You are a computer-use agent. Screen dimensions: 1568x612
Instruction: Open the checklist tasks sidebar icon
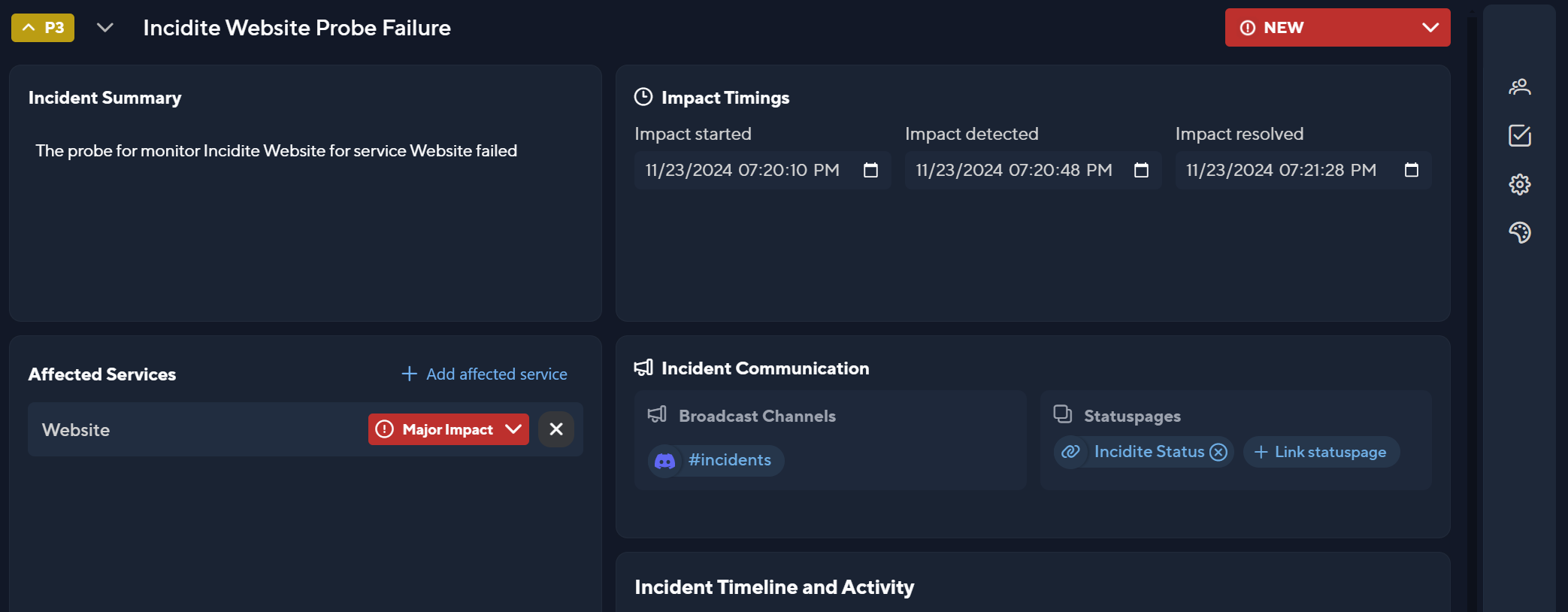[x=1519, y=135]
